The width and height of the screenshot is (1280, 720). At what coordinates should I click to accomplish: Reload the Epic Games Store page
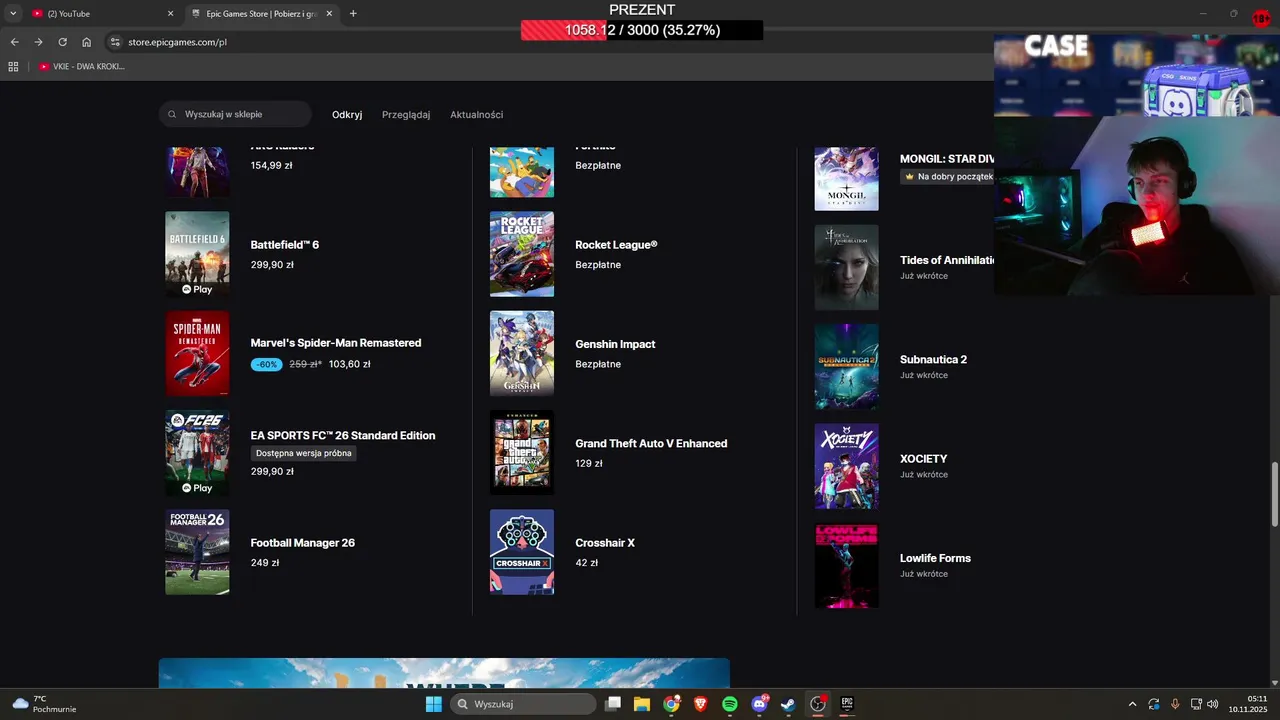point(62,42)
